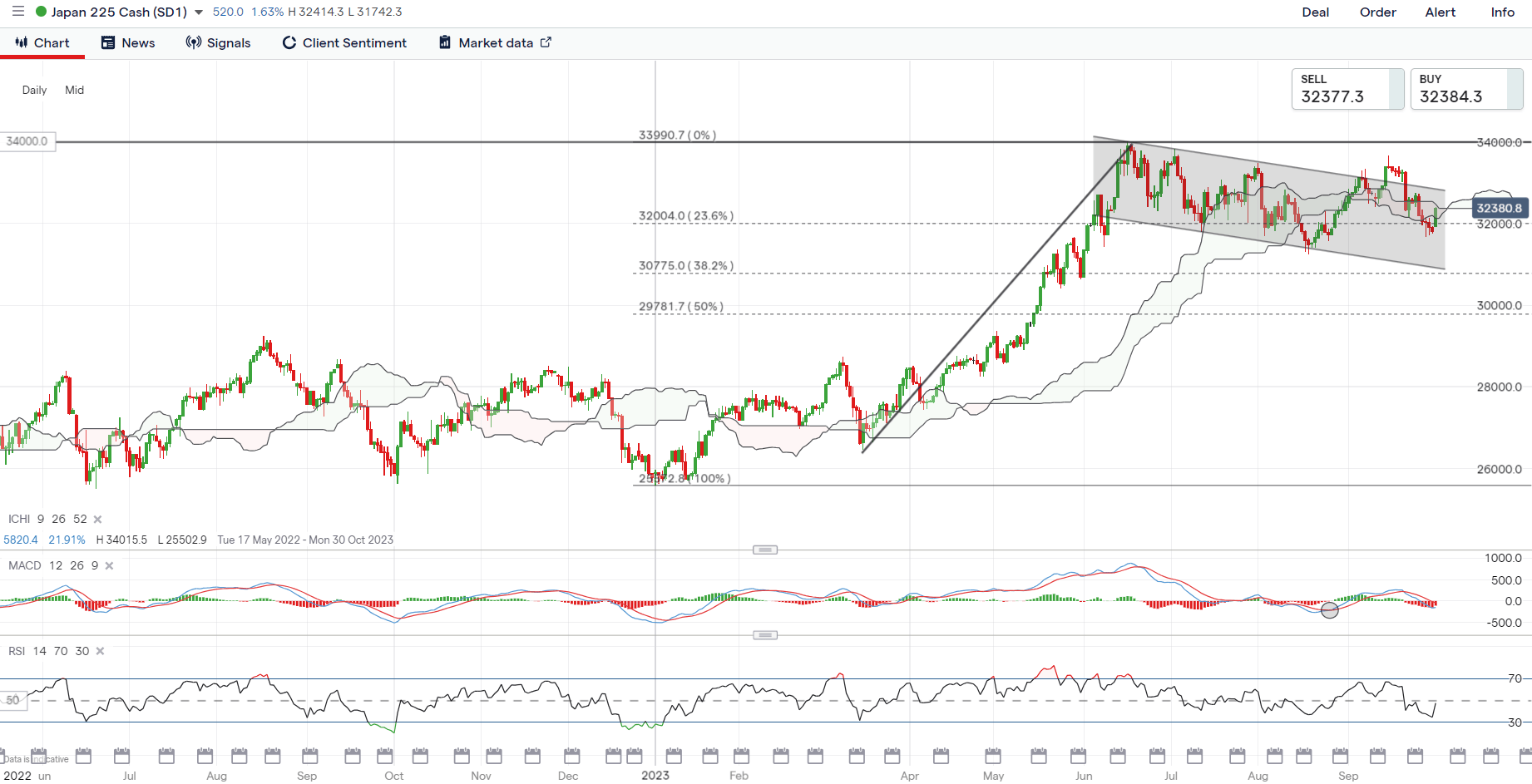Image resolution: width=1532 pixels, height=784 pixels.
Task: Click the 30000.0 price axis label
Action: 1500,306
